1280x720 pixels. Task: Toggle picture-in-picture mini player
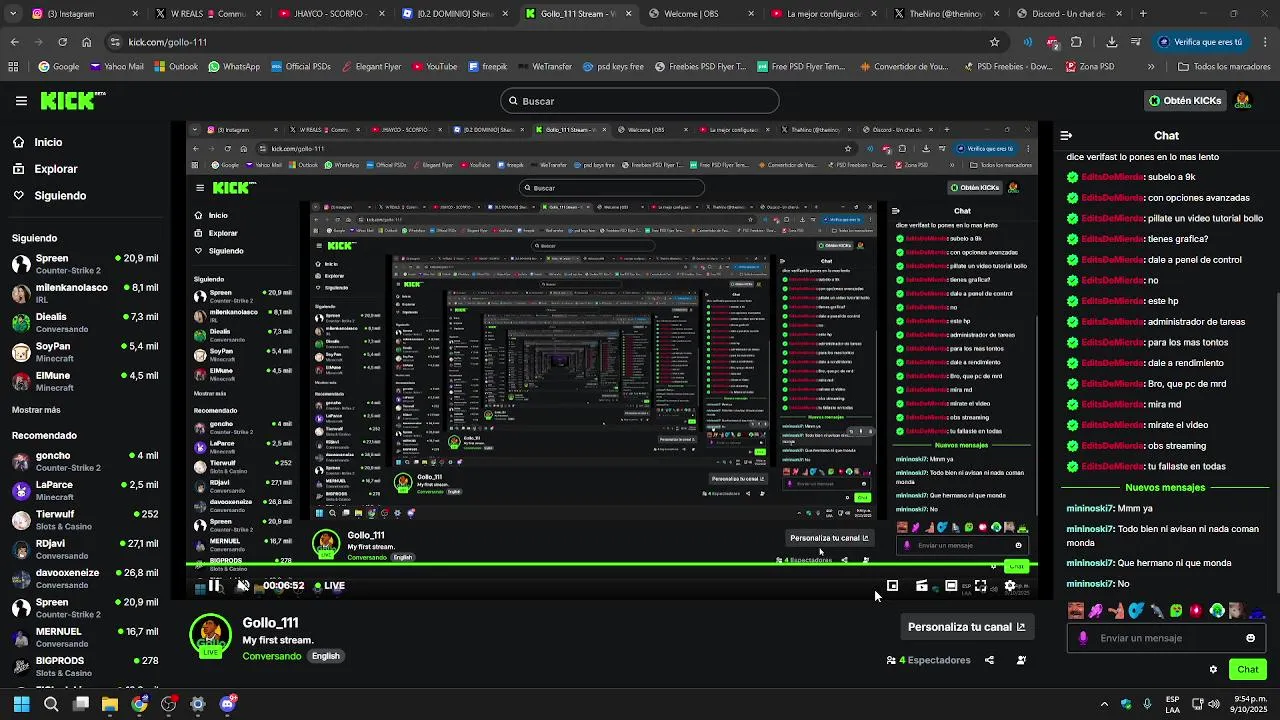[892, 586]
